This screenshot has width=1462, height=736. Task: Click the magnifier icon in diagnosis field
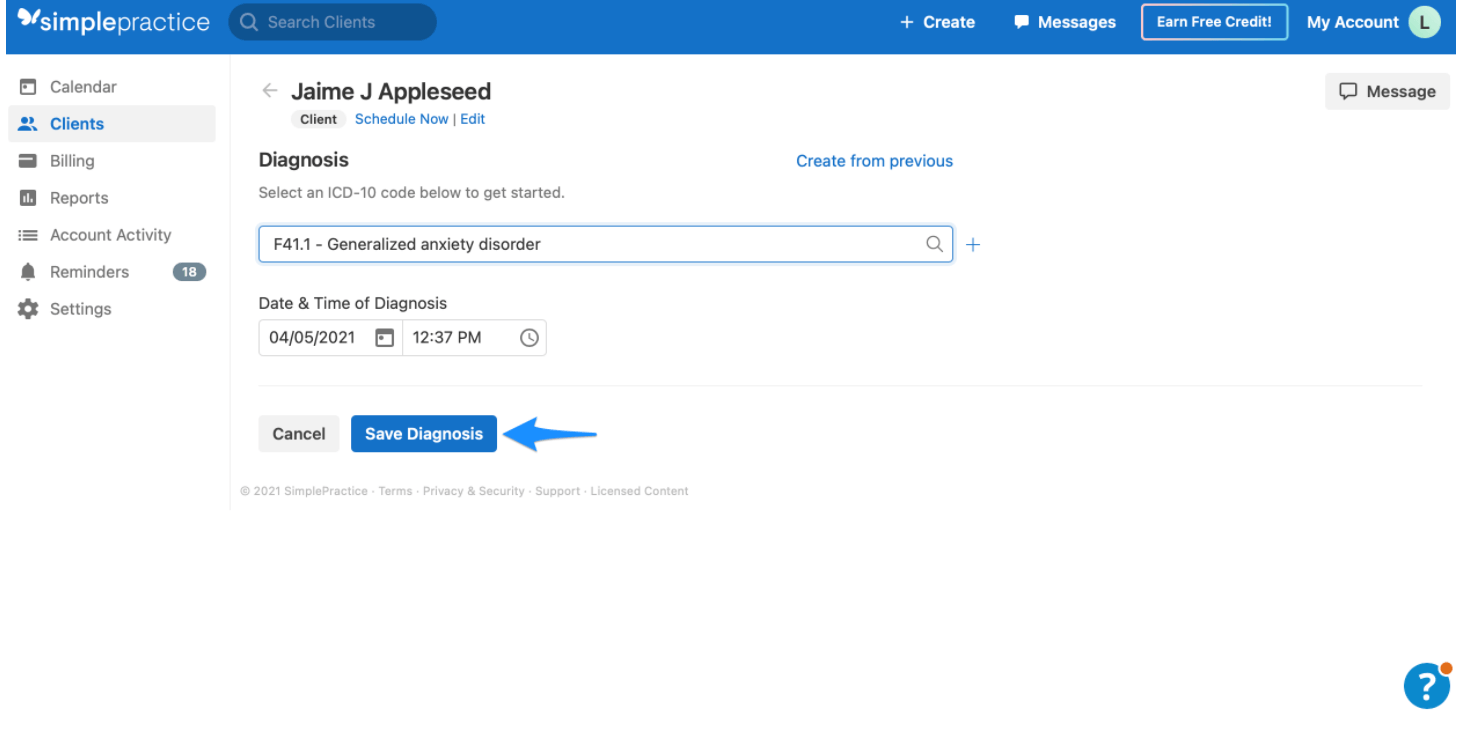[x=934, y=244]
